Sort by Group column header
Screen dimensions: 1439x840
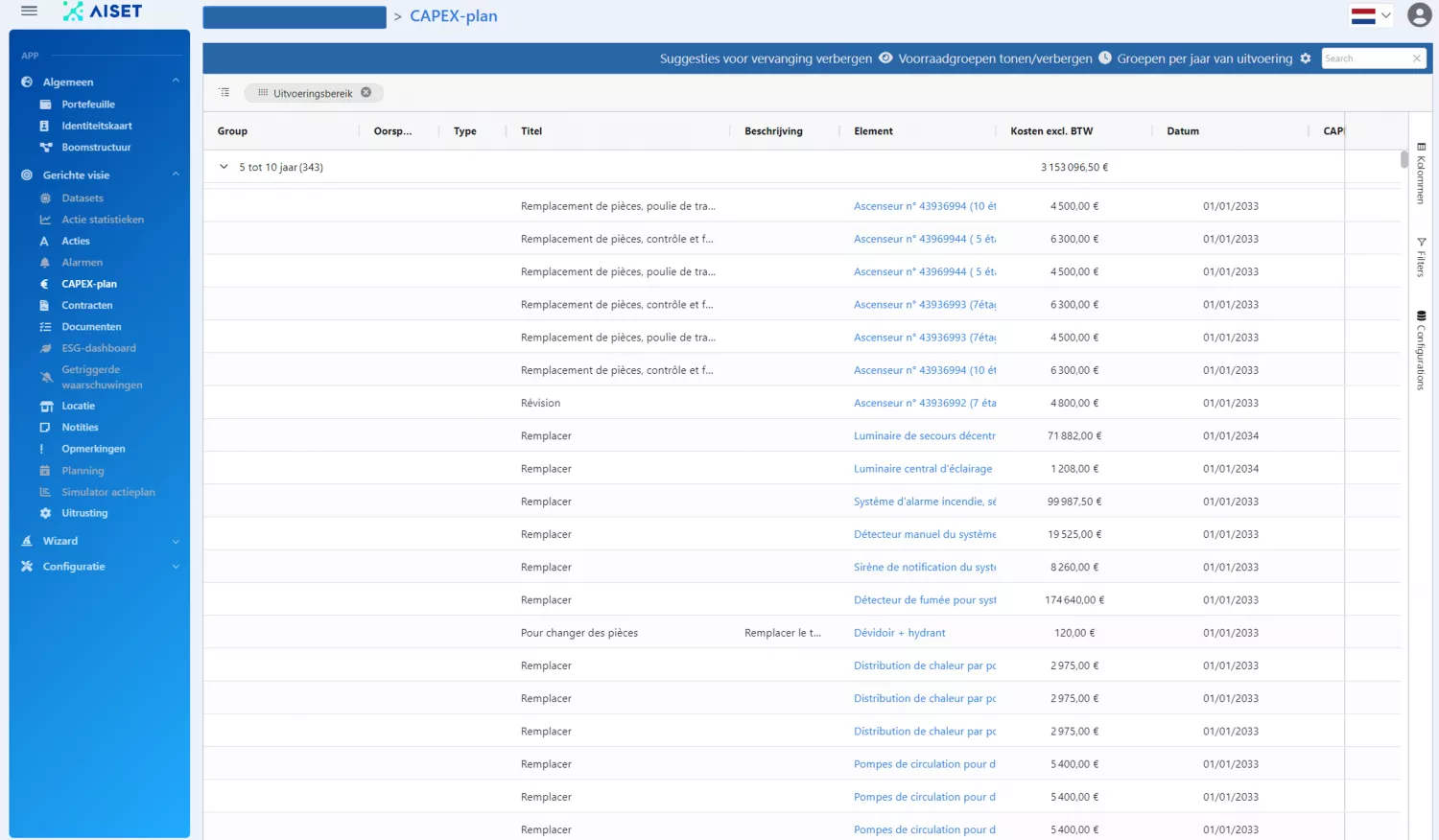(232, 131)
